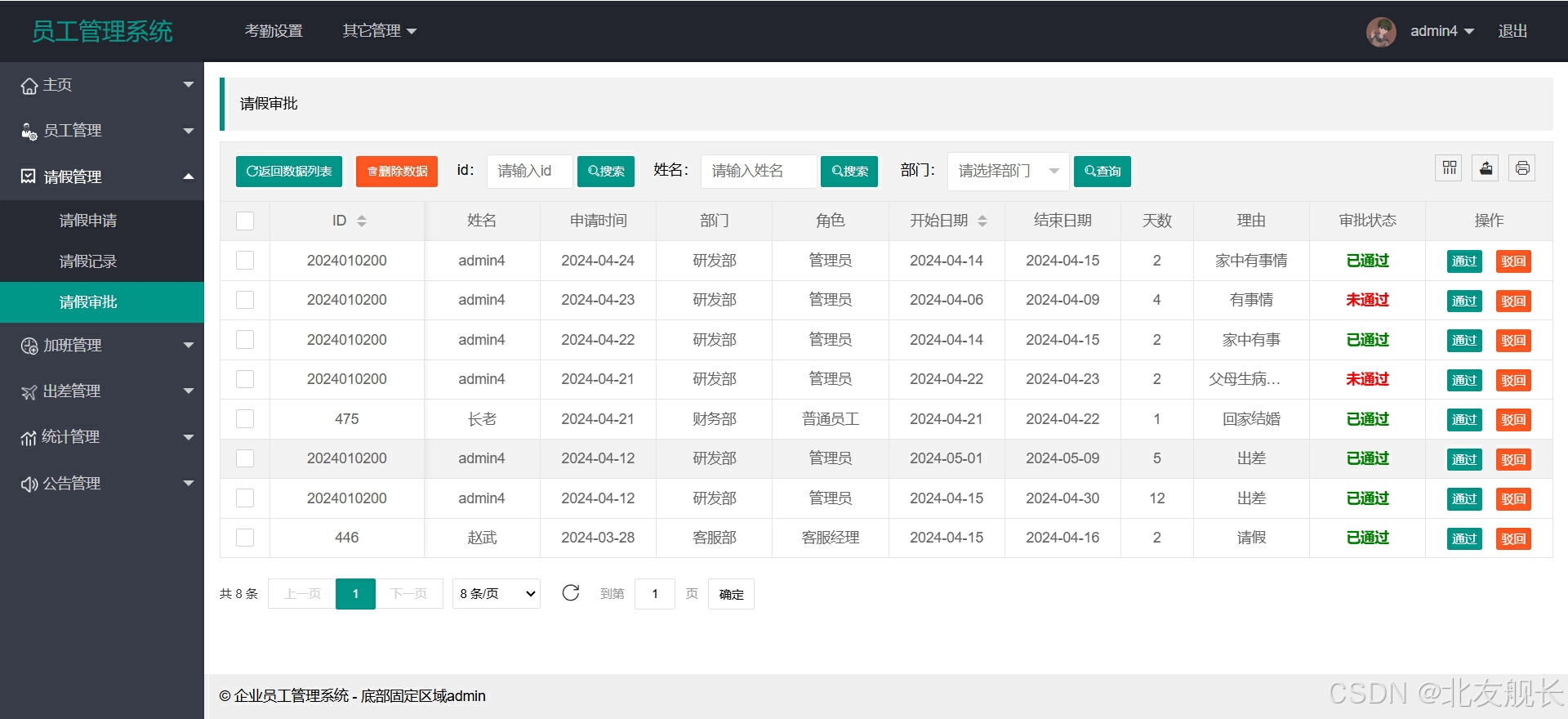This screenshot has height=719, width=1568.
Task: Expand the 主页 sidebar arrow
Action: pyautogui.click(x=189, y=84)
